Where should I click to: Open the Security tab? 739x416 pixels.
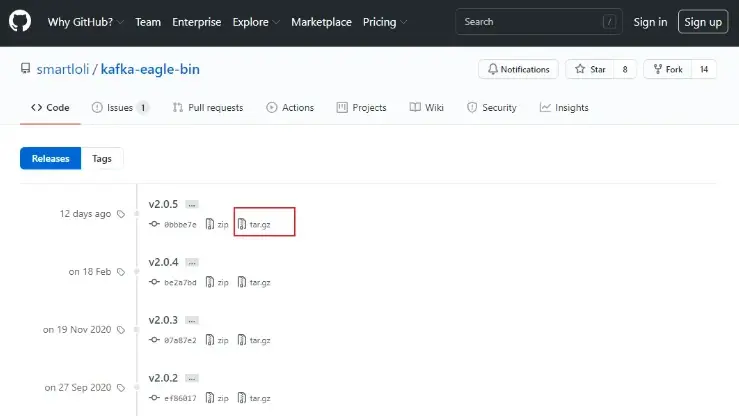click(x=492, y=107)
